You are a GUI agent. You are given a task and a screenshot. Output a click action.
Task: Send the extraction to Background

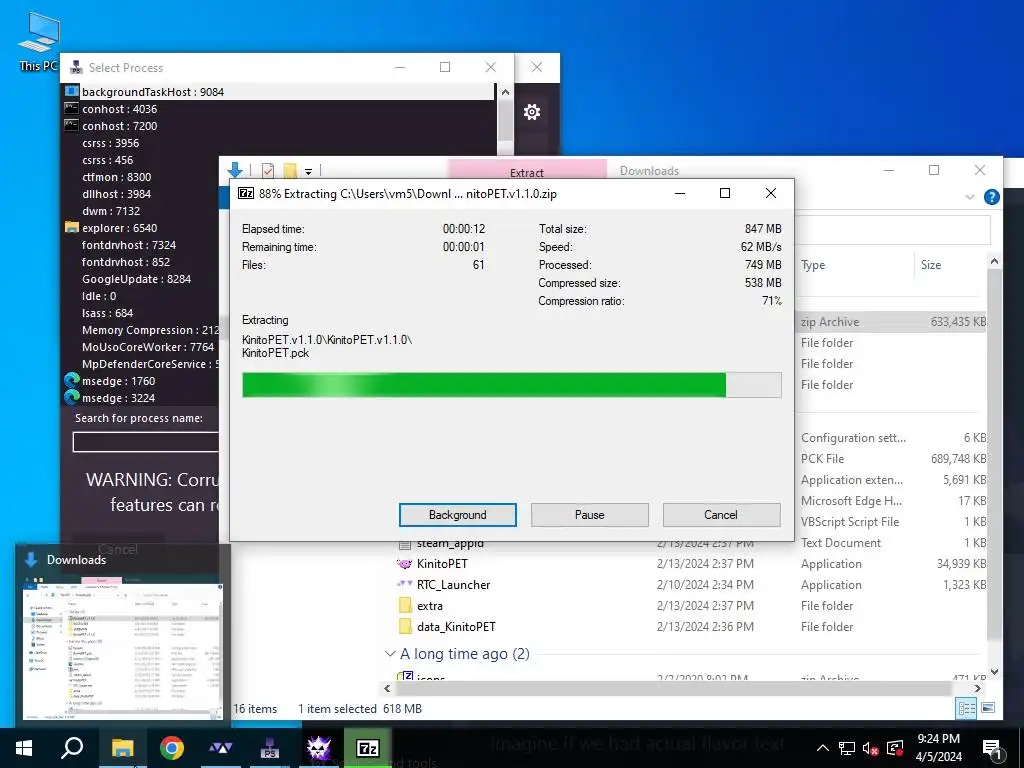(x=457, y=515)
